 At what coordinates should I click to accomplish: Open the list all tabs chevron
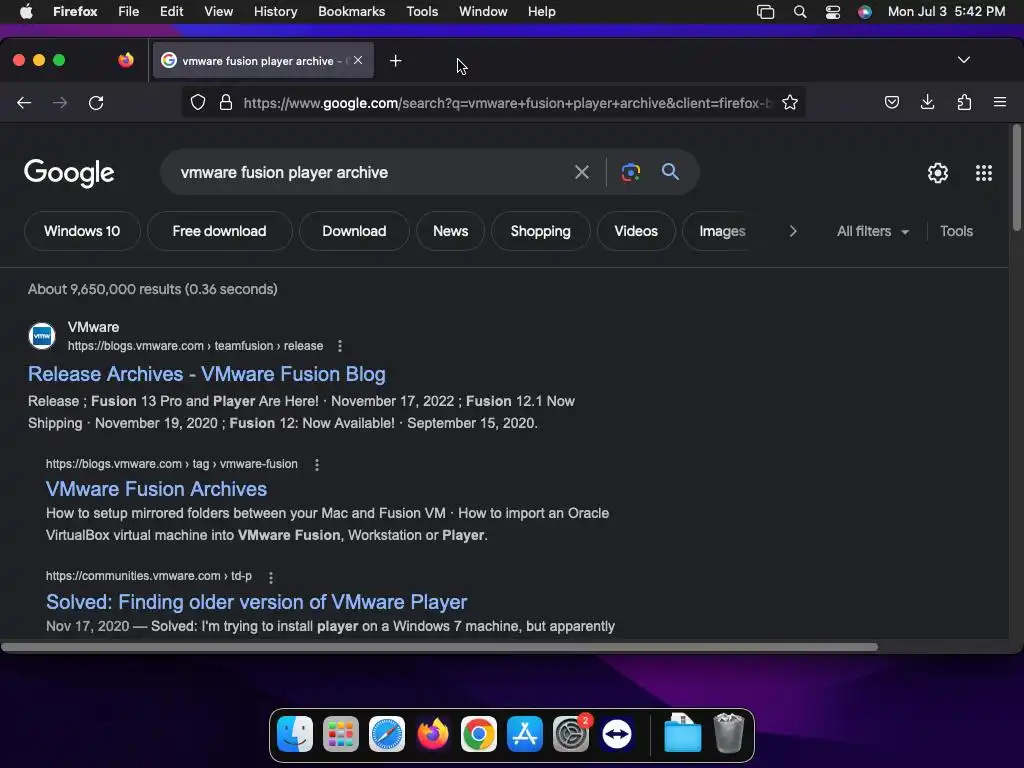point(963,60)
